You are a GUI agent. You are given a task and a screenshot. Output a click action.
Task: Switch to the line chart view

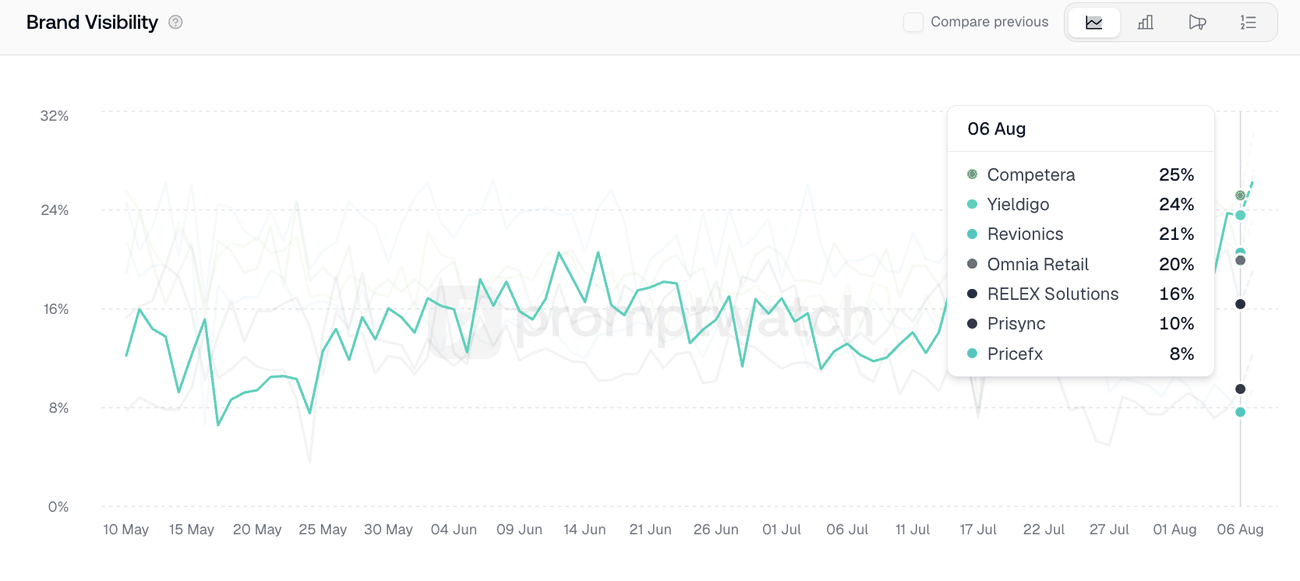tap(1094, 22)
